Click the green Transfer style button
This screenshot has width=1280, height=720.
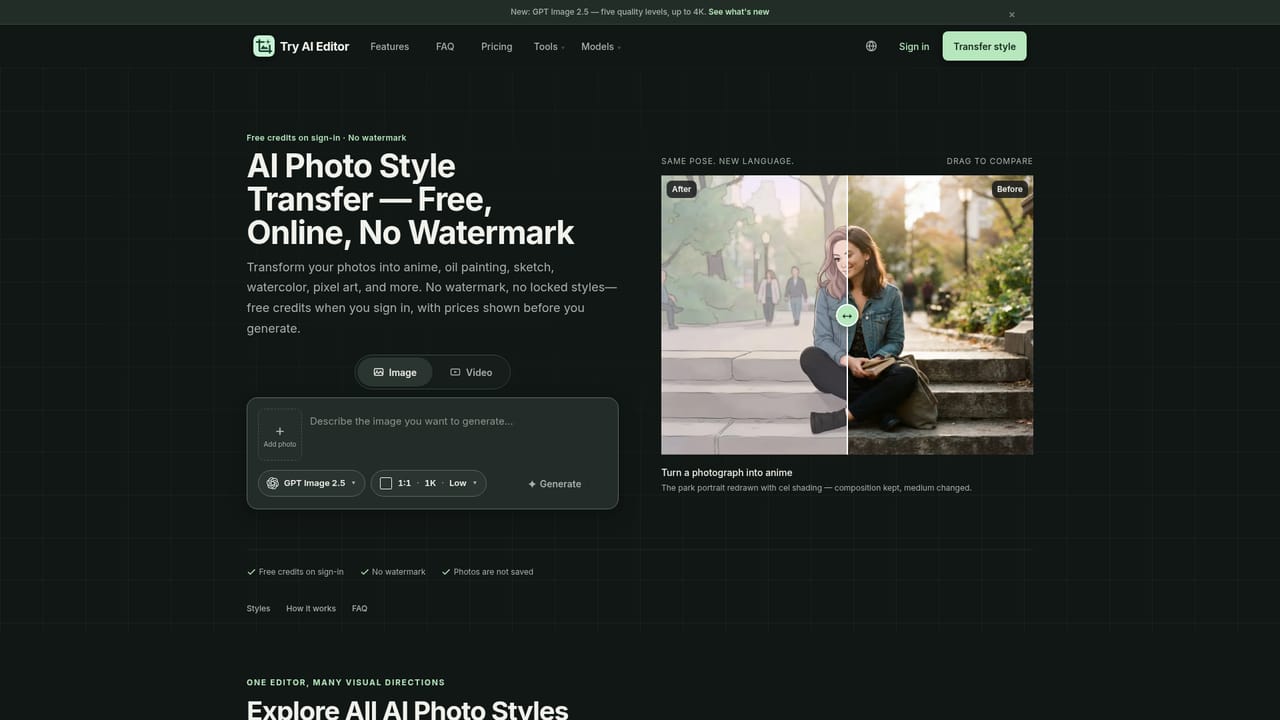(985, 46)
